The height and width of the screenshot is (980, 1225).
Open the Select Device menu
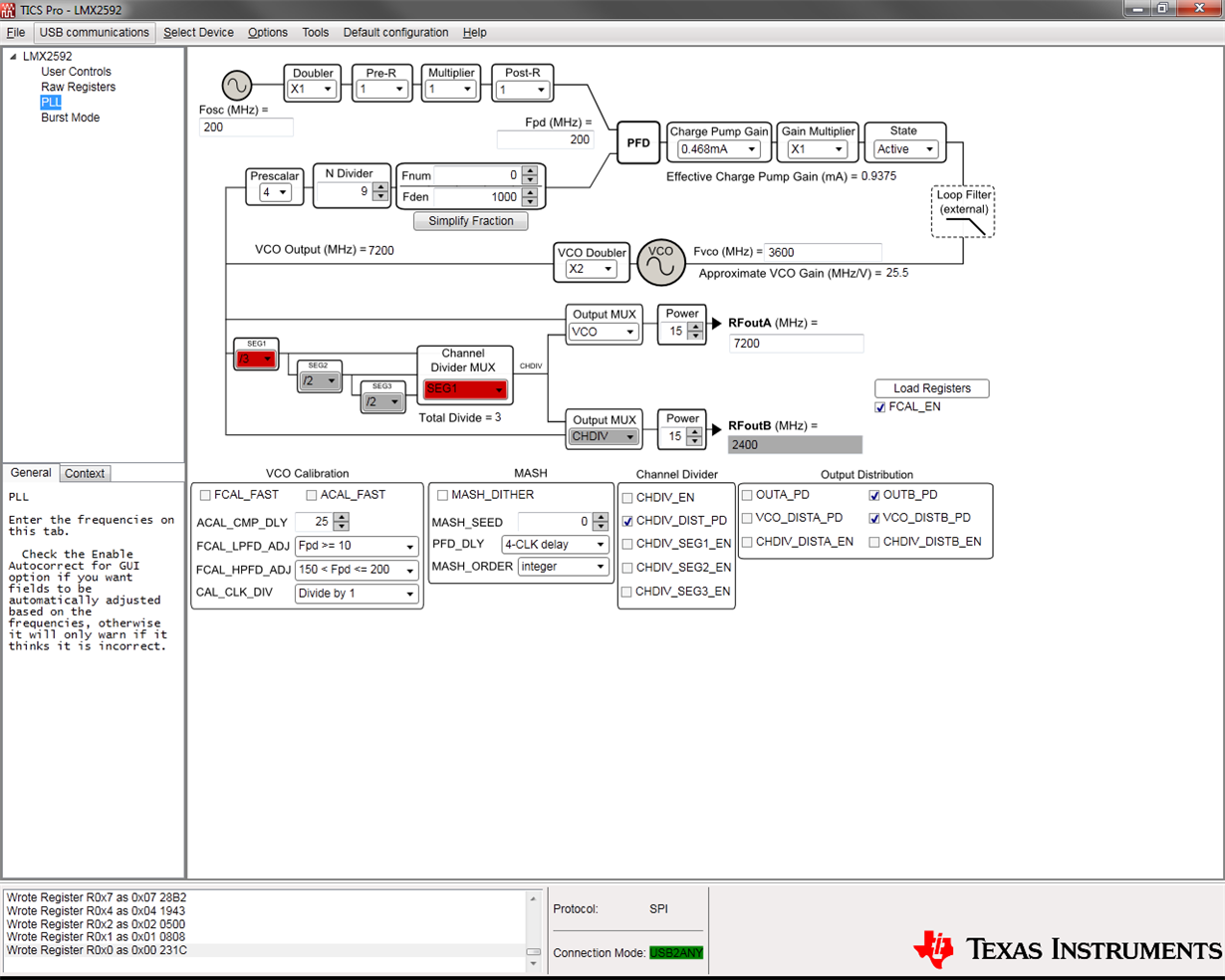point(198,33)
